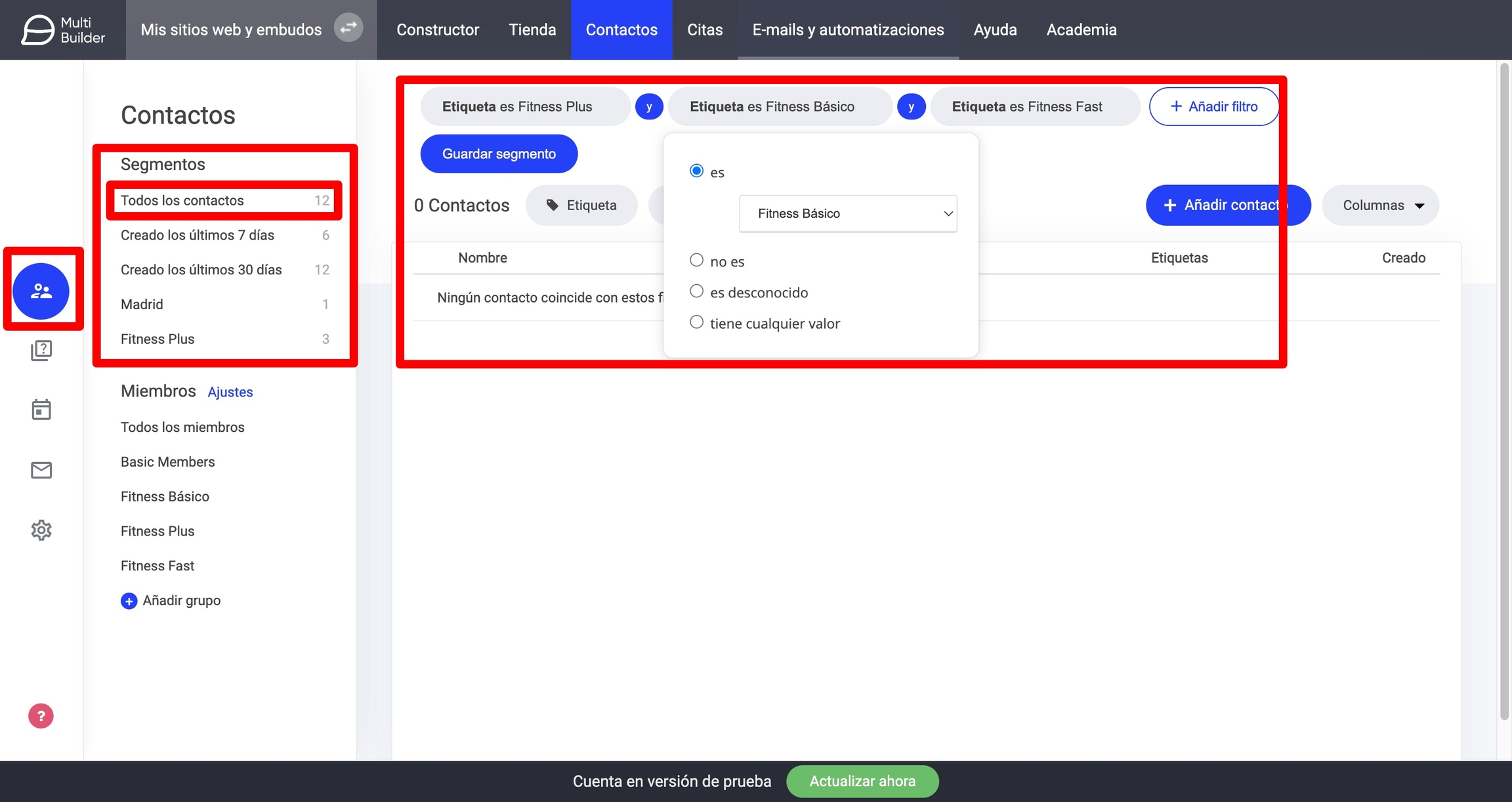
Task: Open the calendar sidebar icon
Action: (x=41, y=410)
